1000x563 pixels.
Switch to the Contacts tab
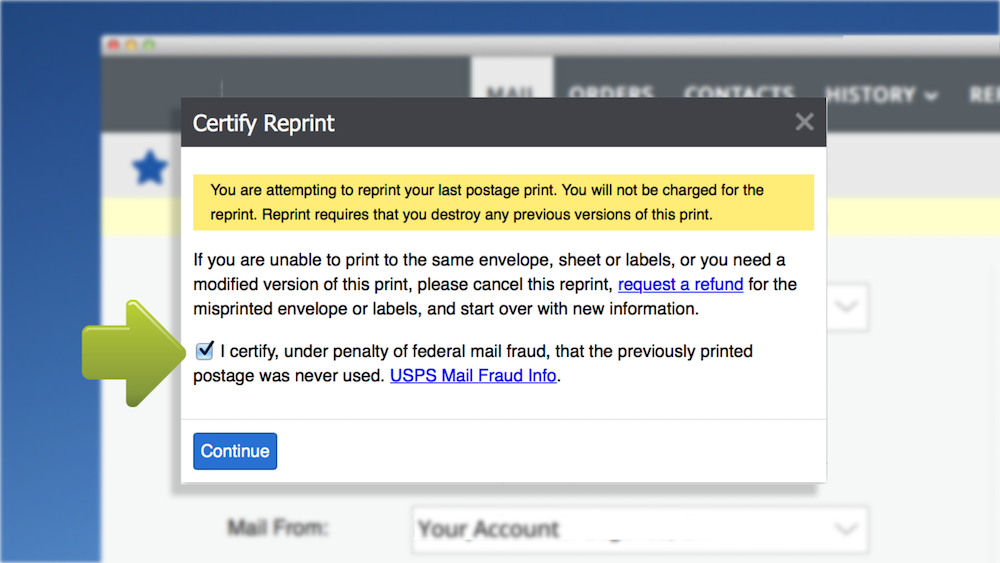coord(739,93)
